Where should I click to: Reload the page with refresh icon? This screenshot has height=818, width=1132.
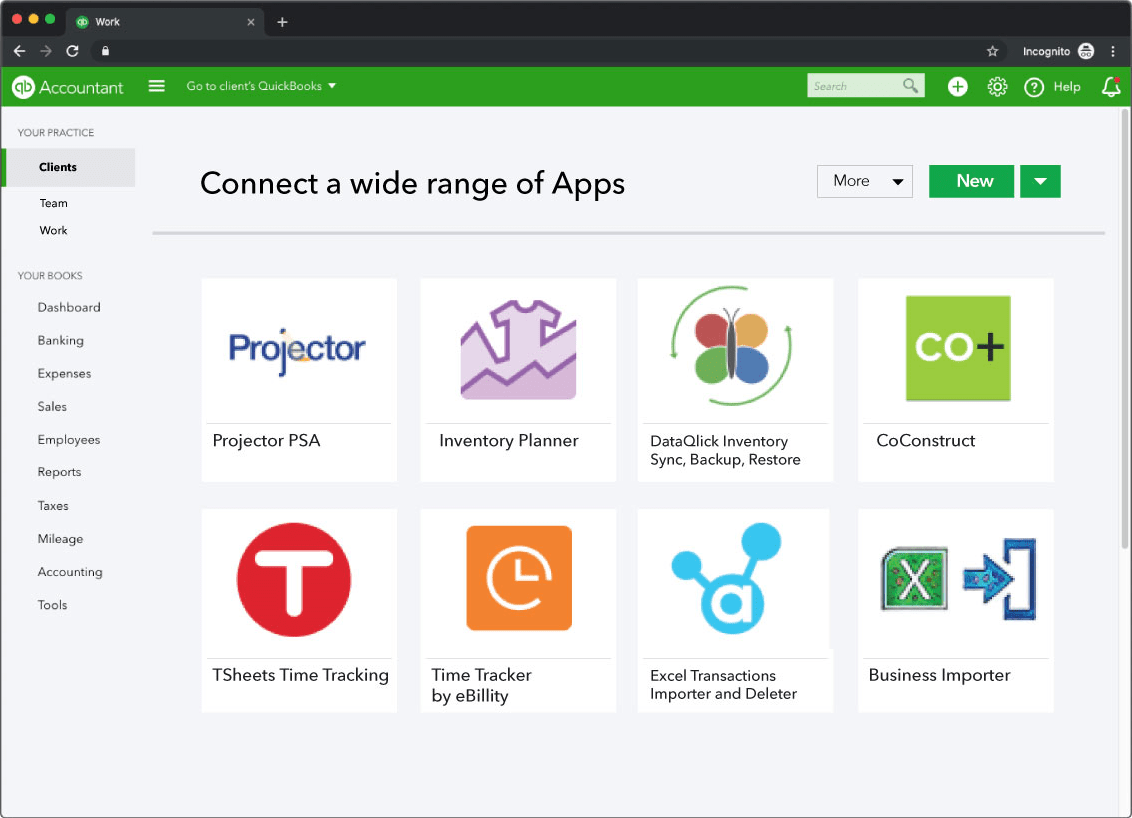[72, 51]
